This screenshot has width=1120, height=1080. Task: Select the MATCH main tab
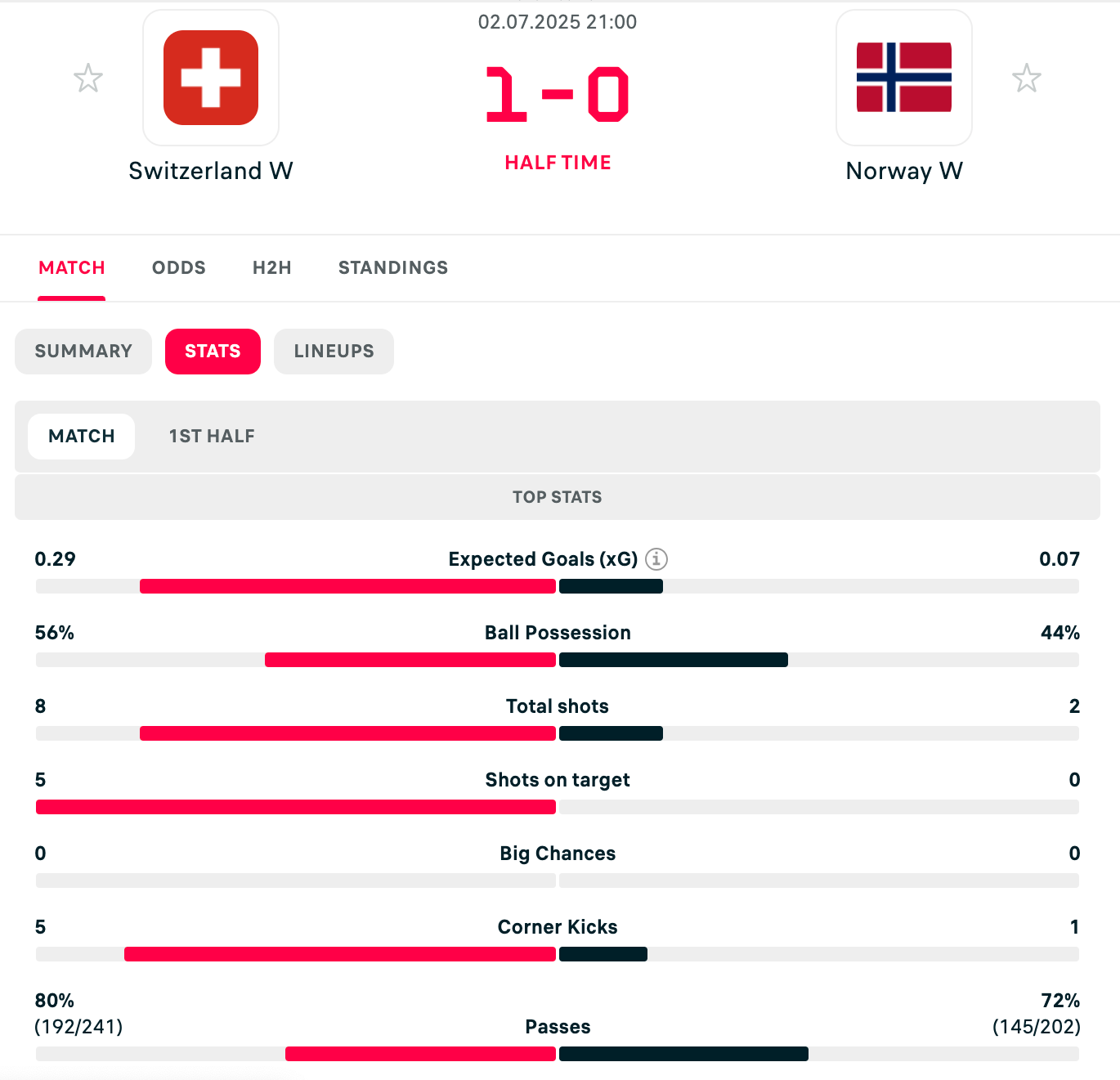(x=72, y=267)
